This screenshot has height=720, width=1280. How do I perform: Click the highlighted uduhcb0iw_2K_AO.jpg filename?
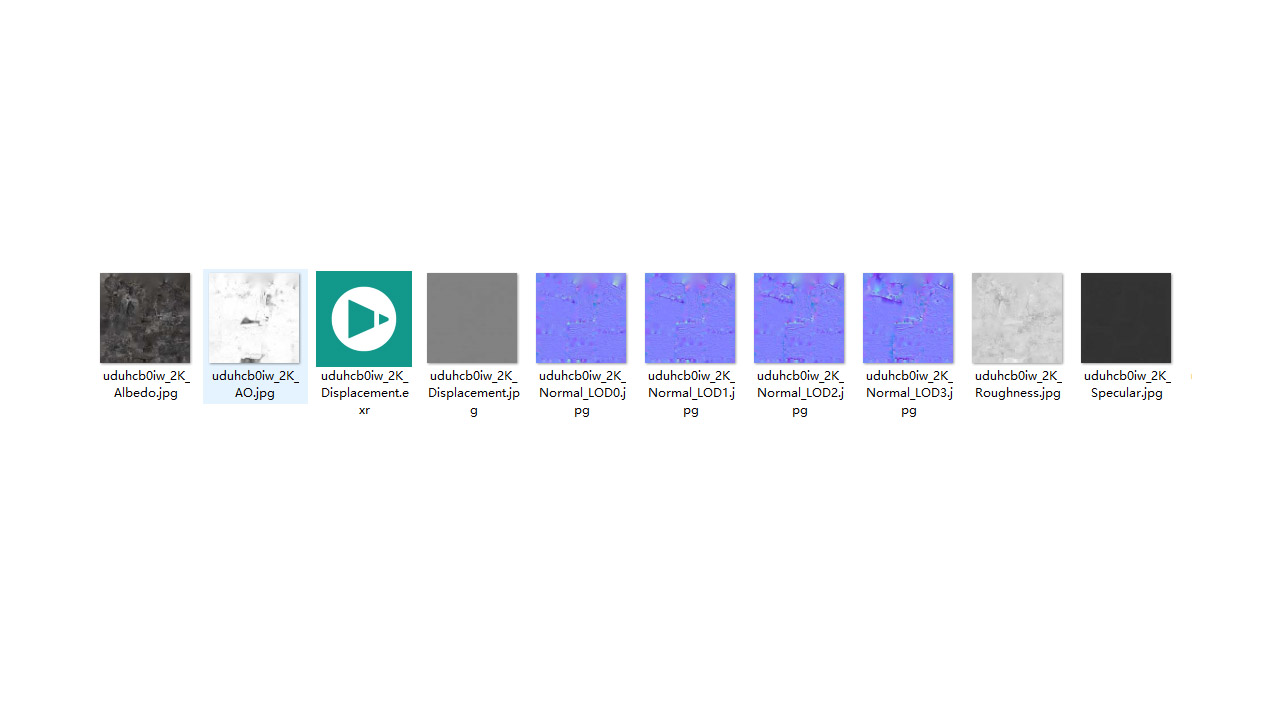pyautogui.click(x=255, y=385)
